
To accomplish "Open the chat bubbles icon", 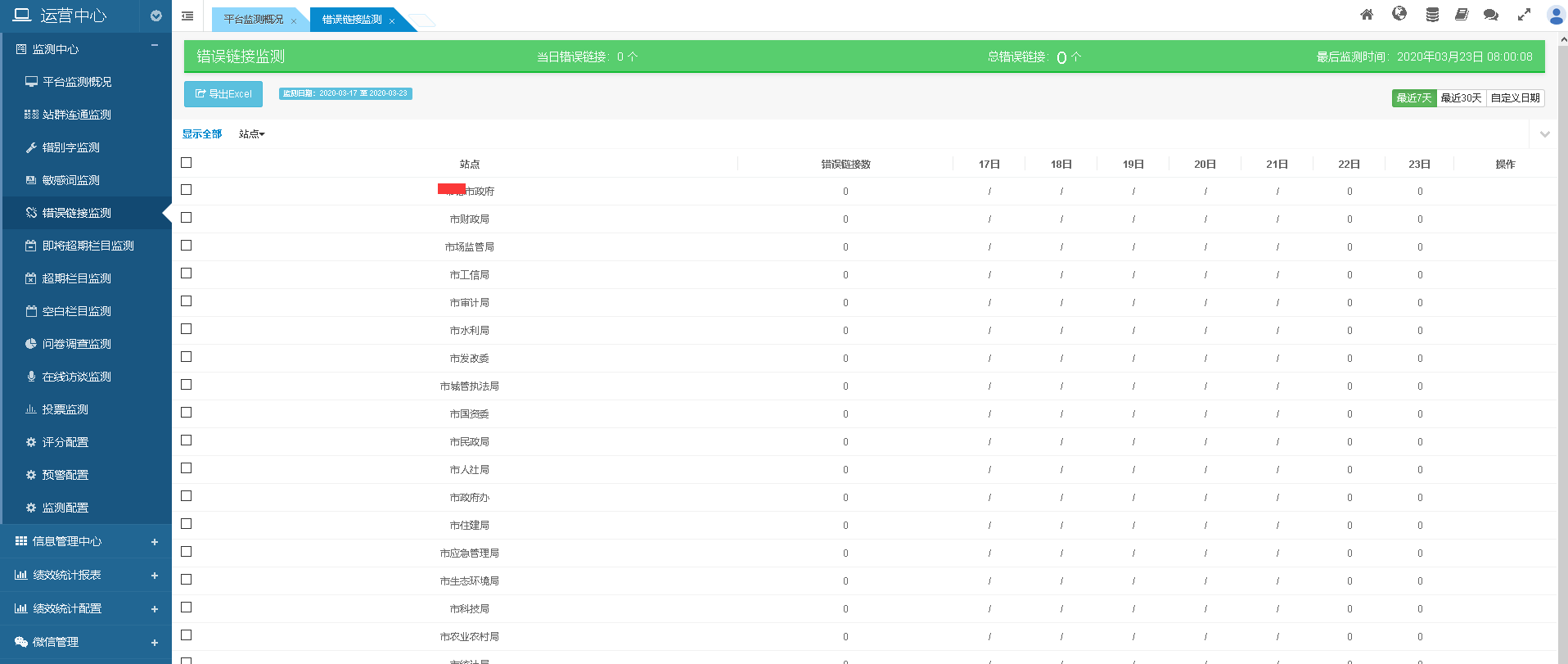I will point(1491,15).
